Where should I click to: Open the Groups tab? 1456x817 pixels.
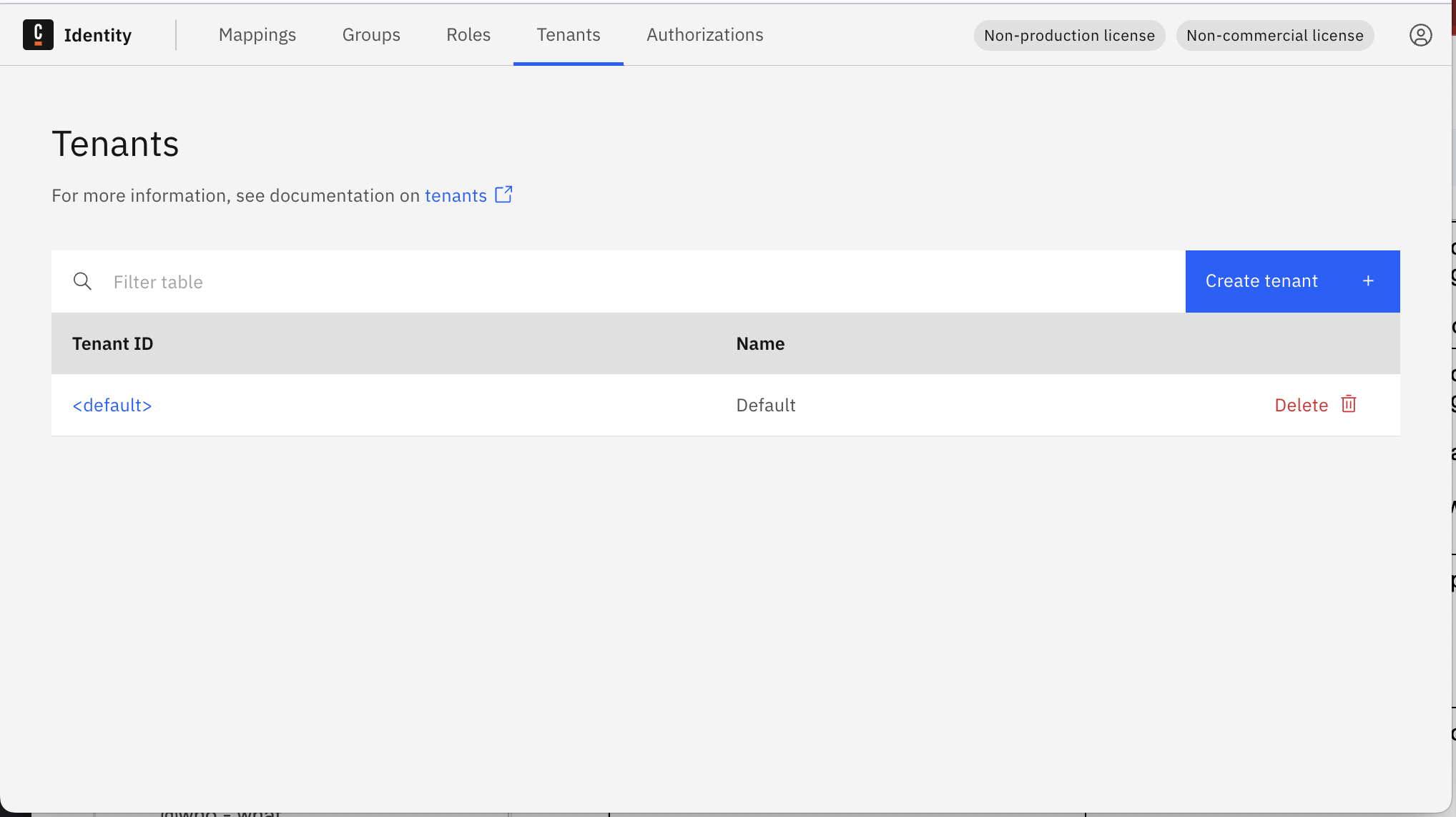tap(371, 34)
